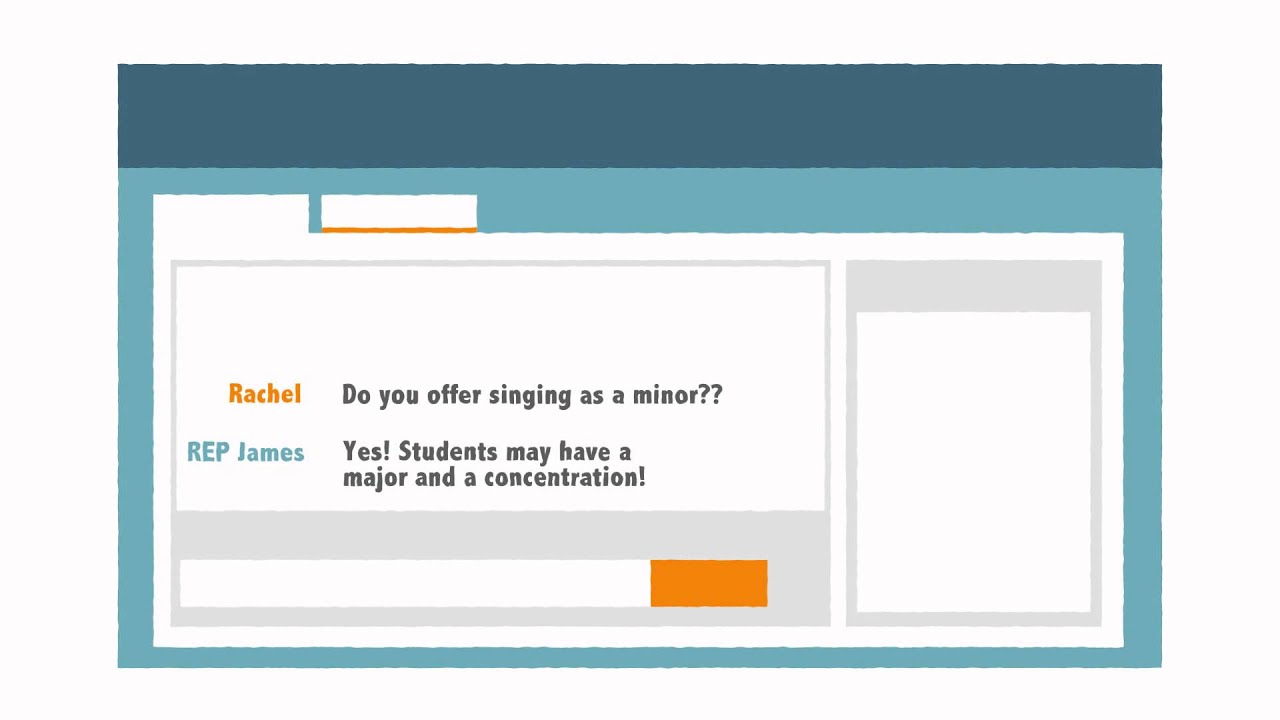The image size is (1280, 720).
Task: Click the gray strip above the message input
Action: click(x=500, y=535)
